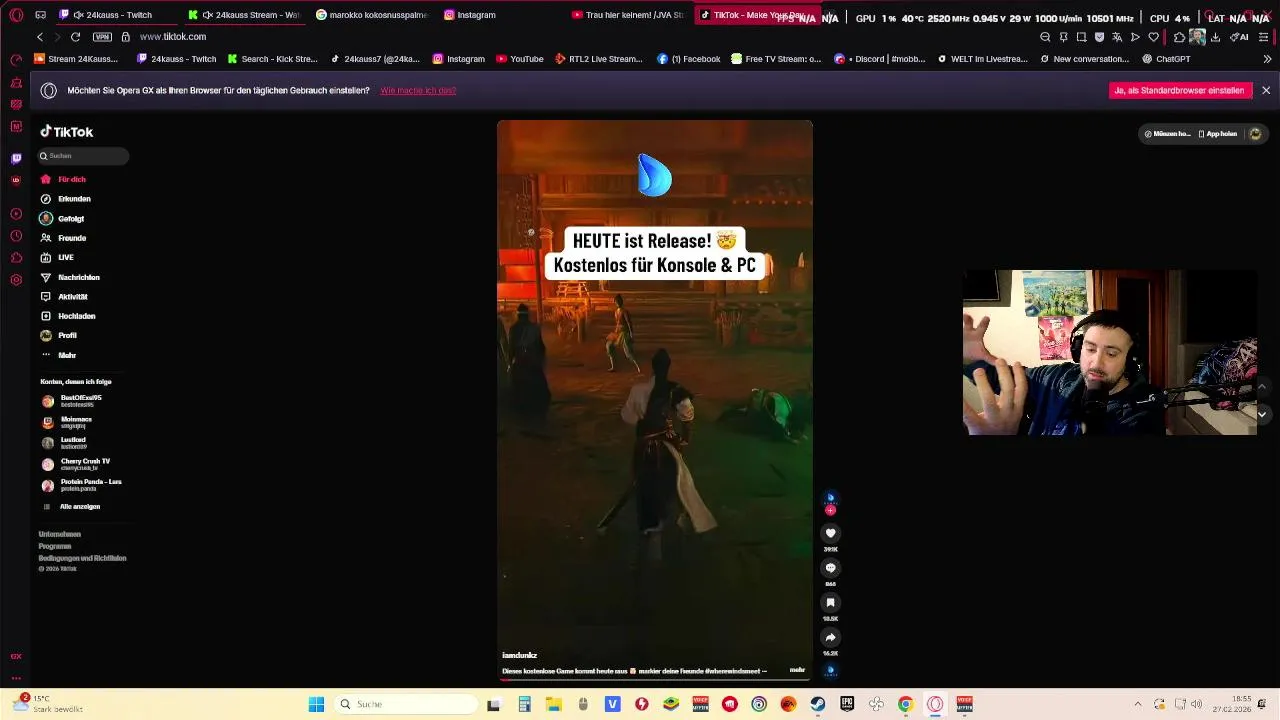Go to next video arrow
Image resolution: width=1280 pixels, height=720 pixels.
(1262, 414)
